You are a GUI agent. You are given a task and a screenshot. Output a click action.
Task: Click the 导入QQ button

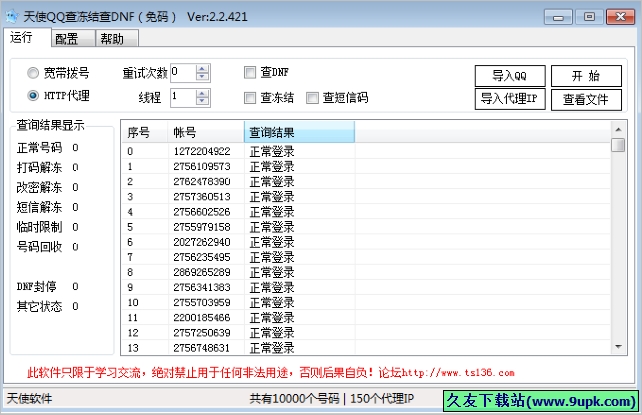(x=510, y=76)
